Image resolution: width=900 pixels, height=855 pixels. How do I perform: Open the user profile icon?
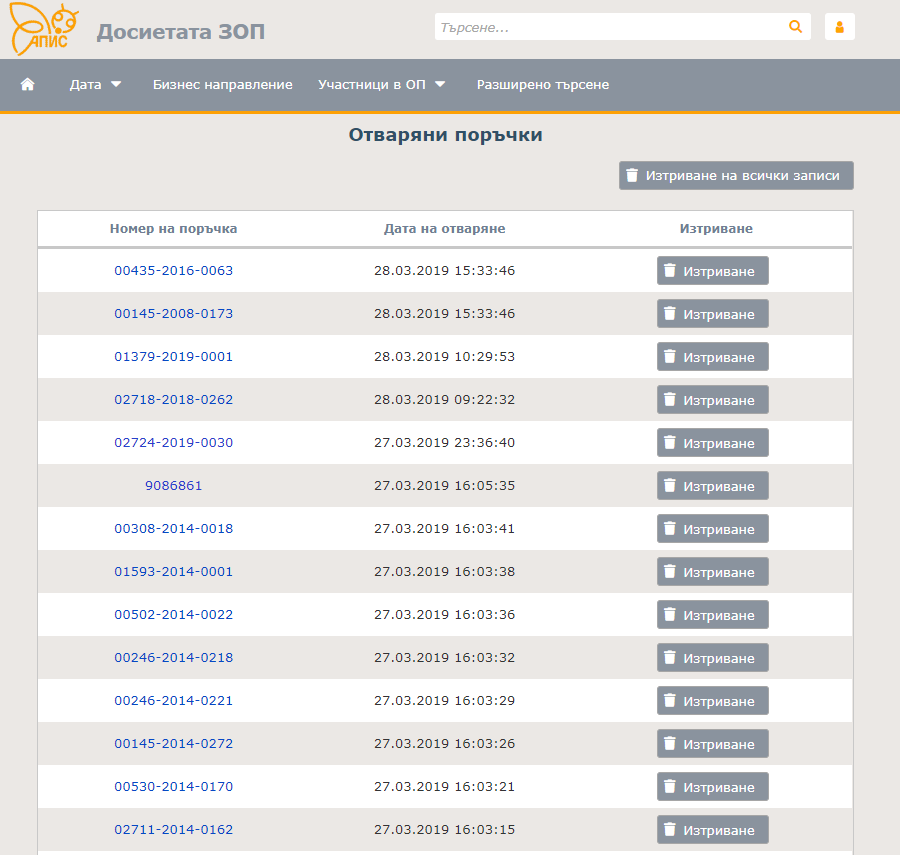click(839, 27)
